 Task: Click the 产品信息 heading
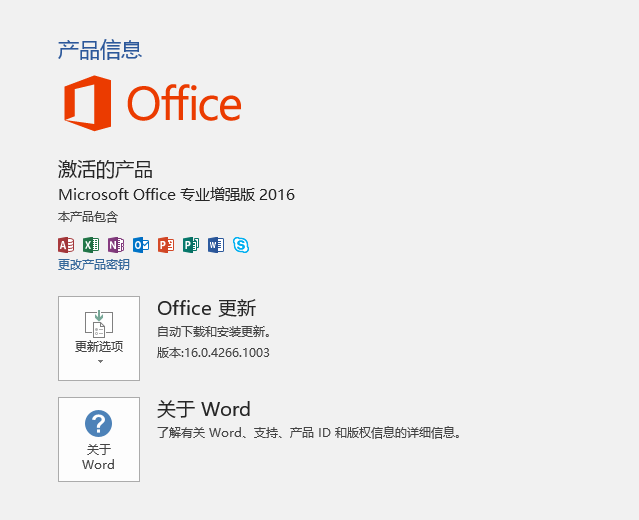(100, 50)
